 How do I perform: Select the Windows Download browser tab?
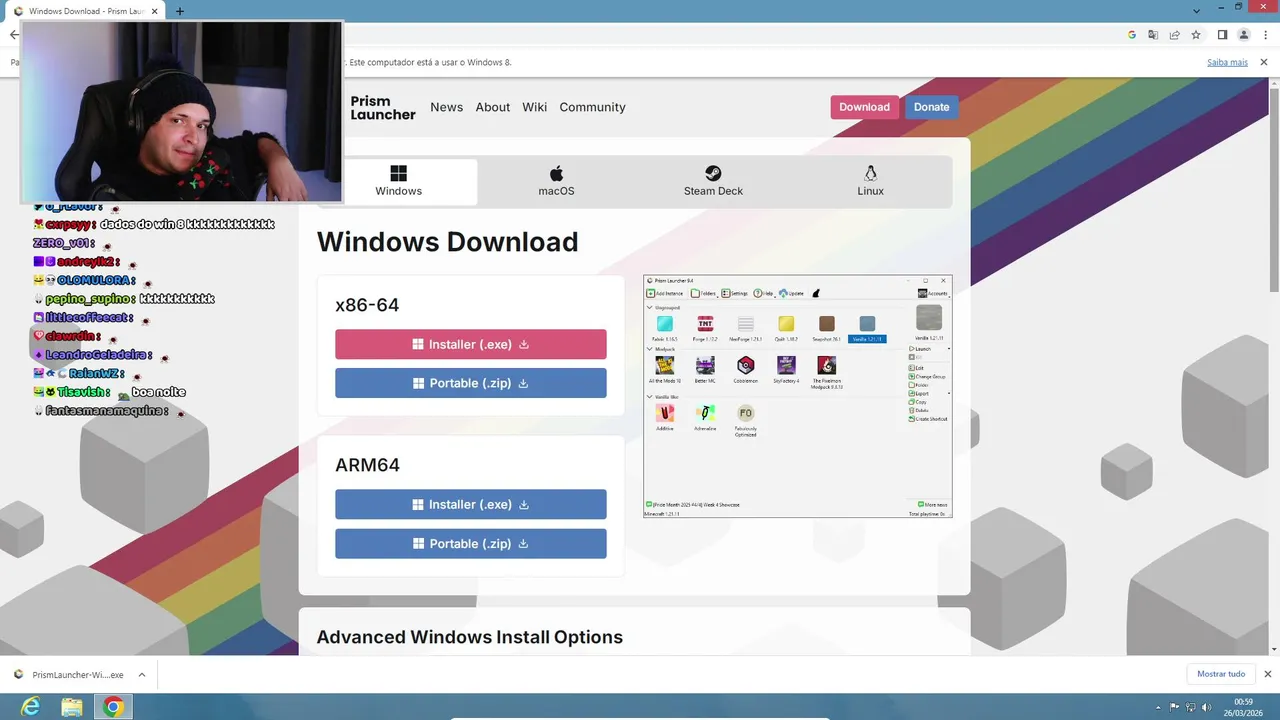(x=86, y=11)
